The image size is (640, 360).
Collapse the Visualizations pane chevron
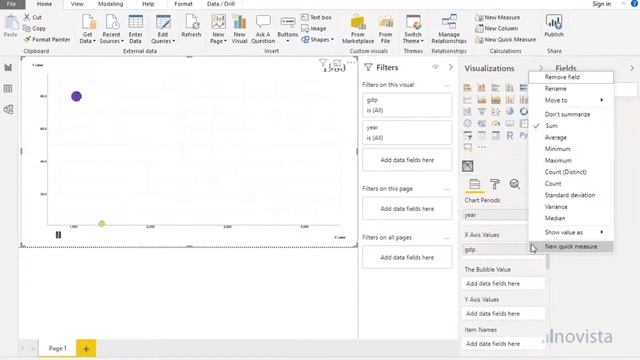click(541, 68)
